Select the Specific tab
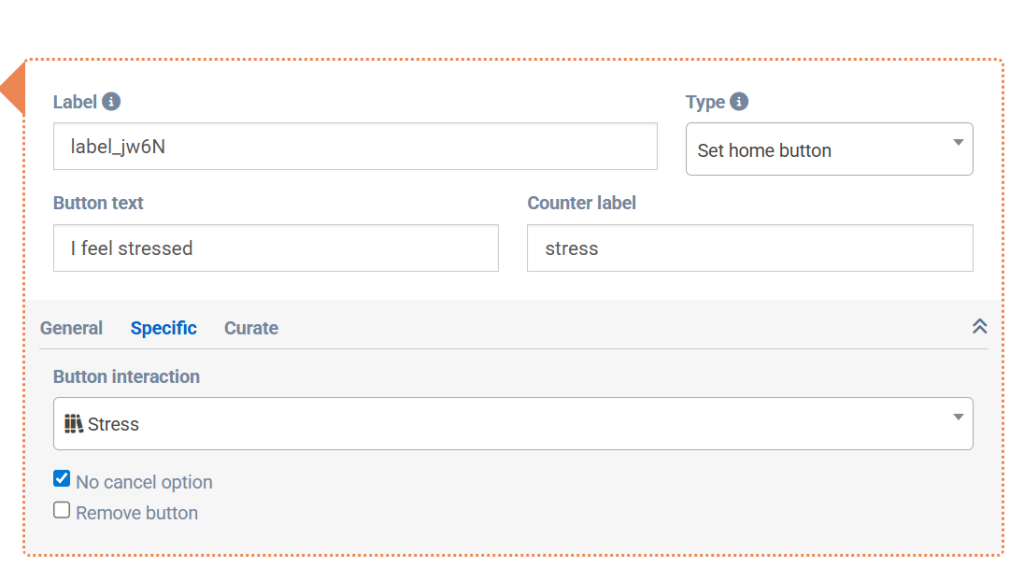The image size is (1024, 567). [163, 328]
